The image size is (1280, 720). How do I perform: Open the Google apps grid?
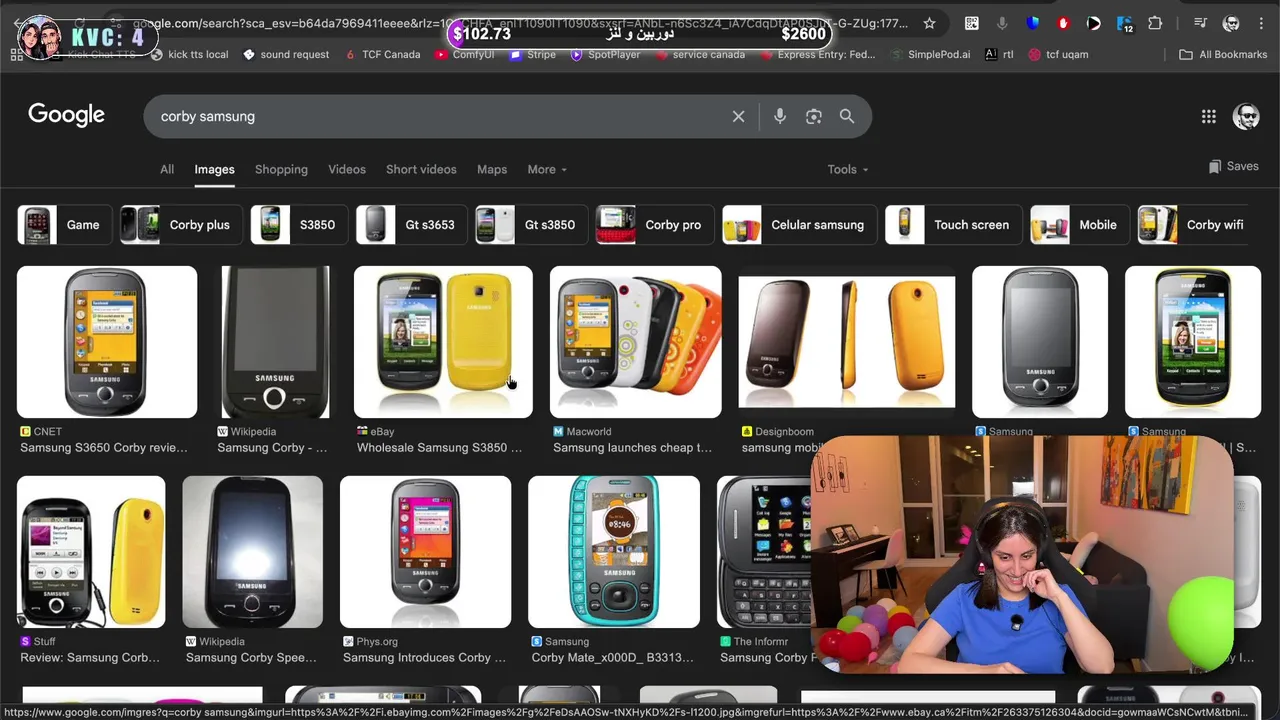[x=1208, y=116]
